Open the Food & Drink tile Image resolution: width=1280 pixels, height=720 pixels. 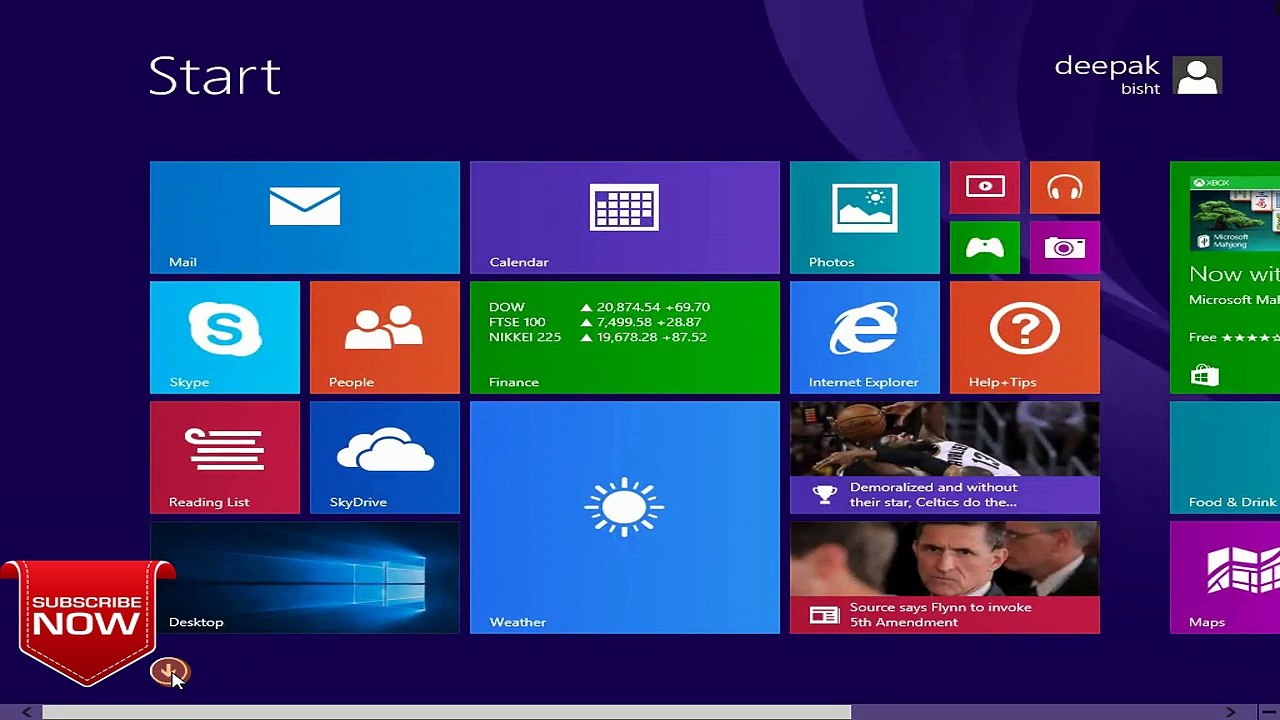[1225, 457]
